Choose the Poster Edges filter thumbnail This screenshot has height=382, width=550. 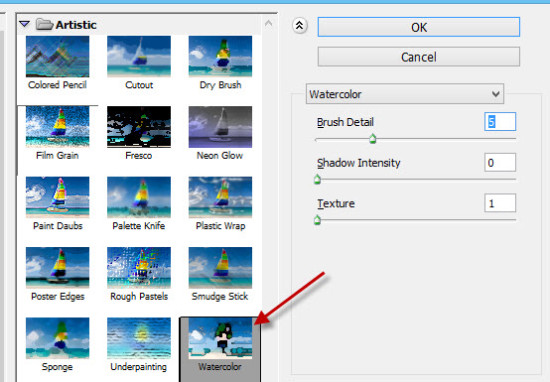tap(58, 268)
